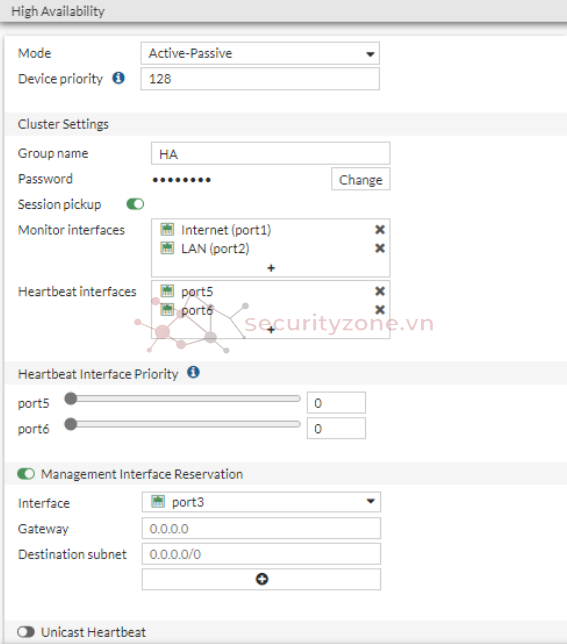Click the Group name field containing HA

click(x=271, y=154)
